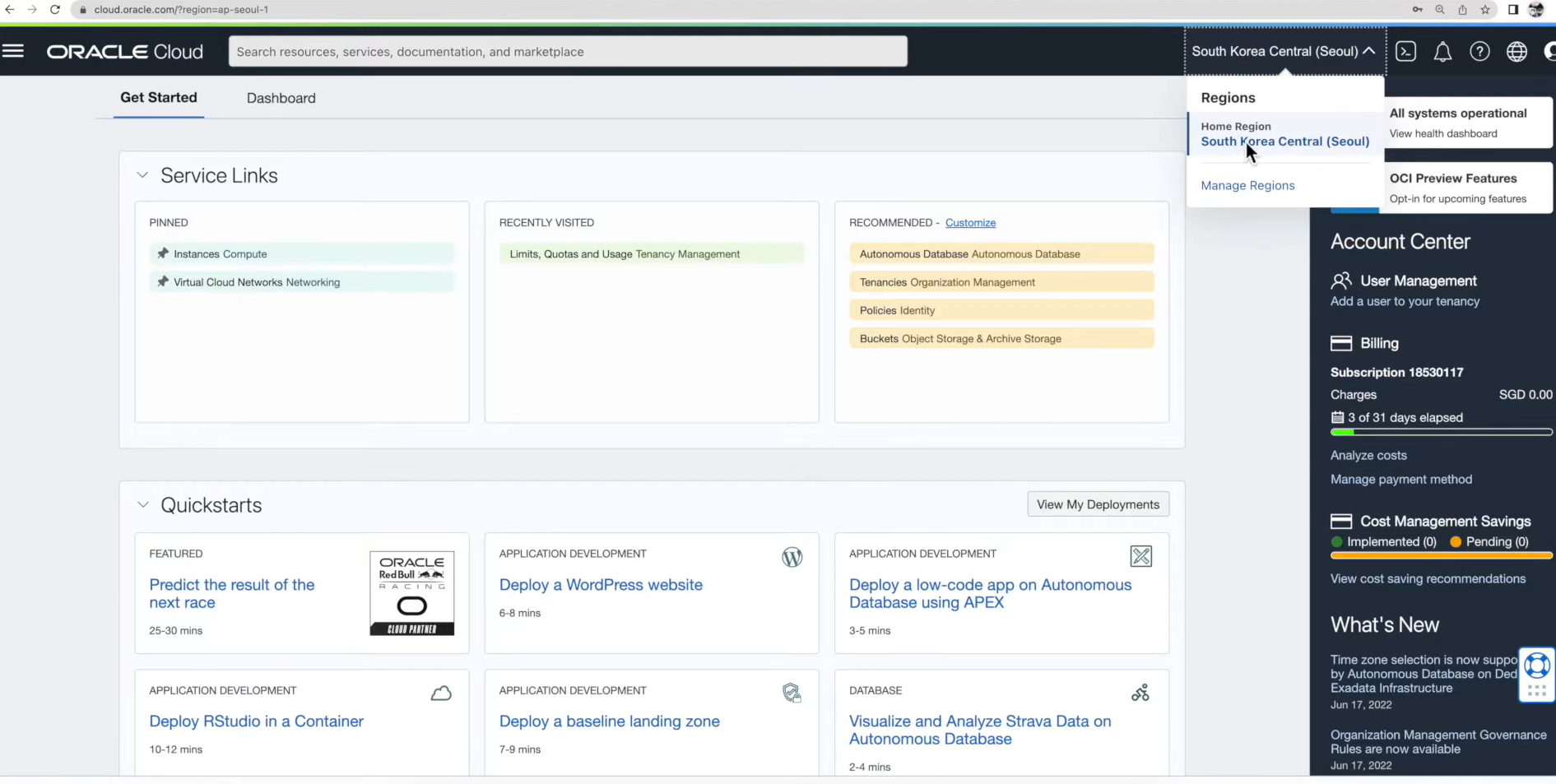
Task: Click the Cost Management Savings heading
Action: point(1445,521)
